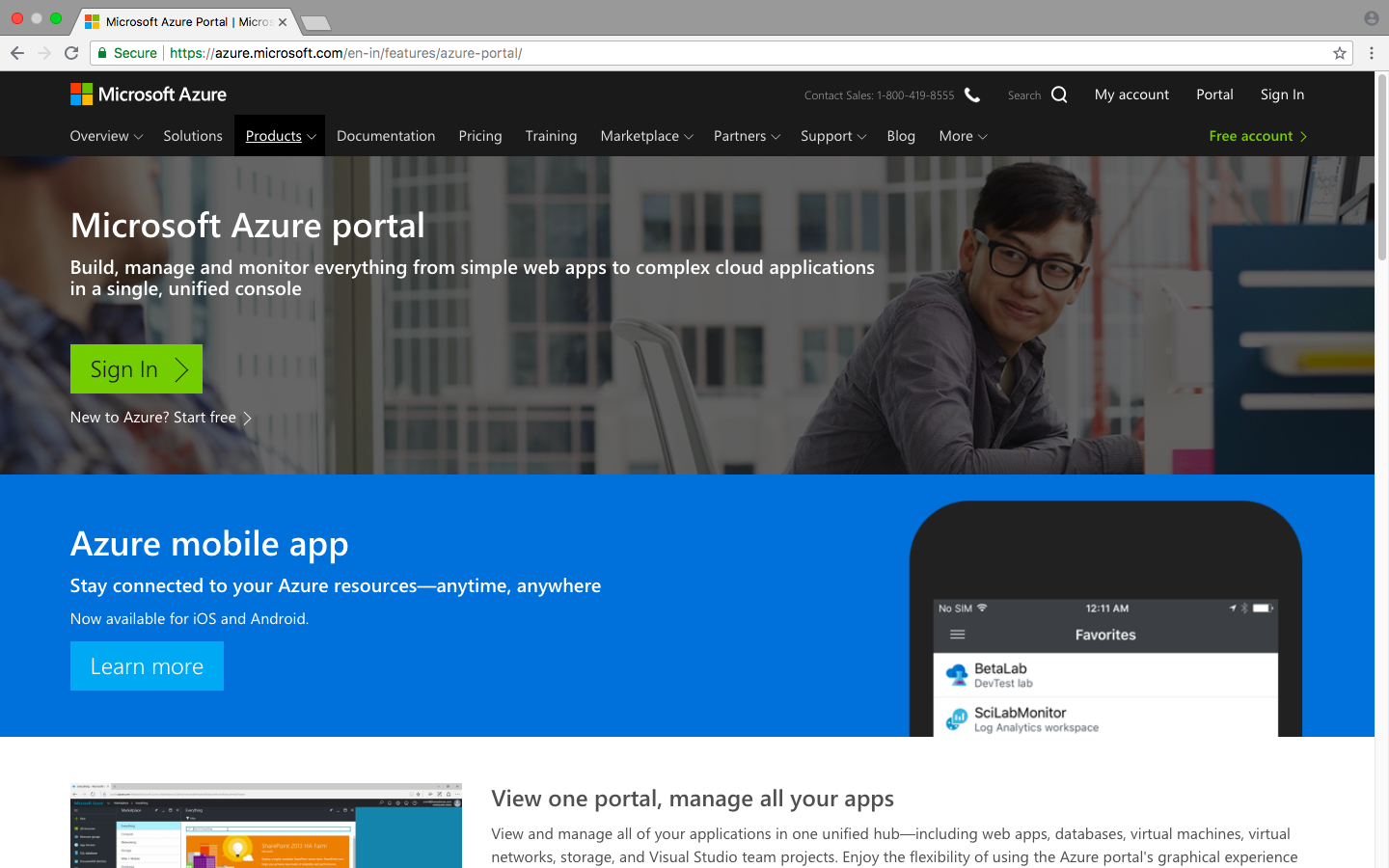
Task: Expand the Products dropdown menu
Action: click(x=281, y=136)
